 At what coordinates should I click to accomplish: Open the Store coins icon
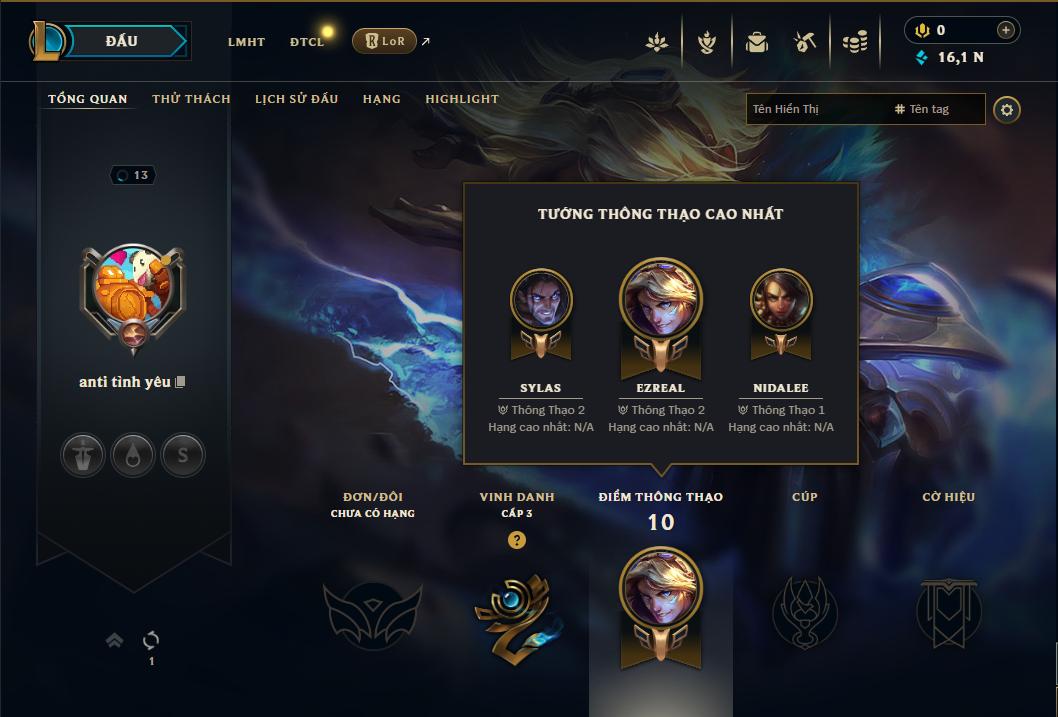(x=855, y=42)
